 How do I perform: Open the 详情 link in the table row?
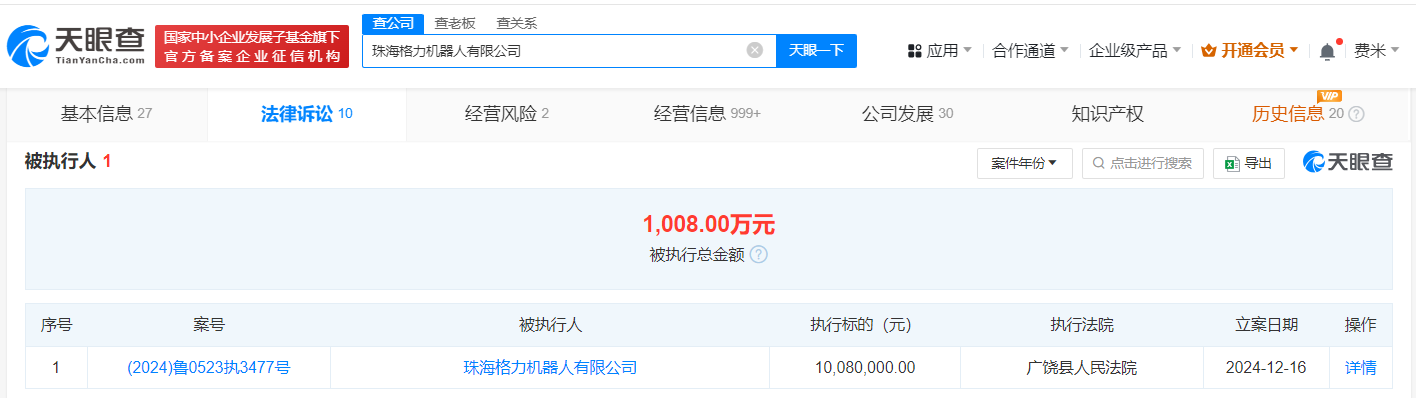(1360, 368)
